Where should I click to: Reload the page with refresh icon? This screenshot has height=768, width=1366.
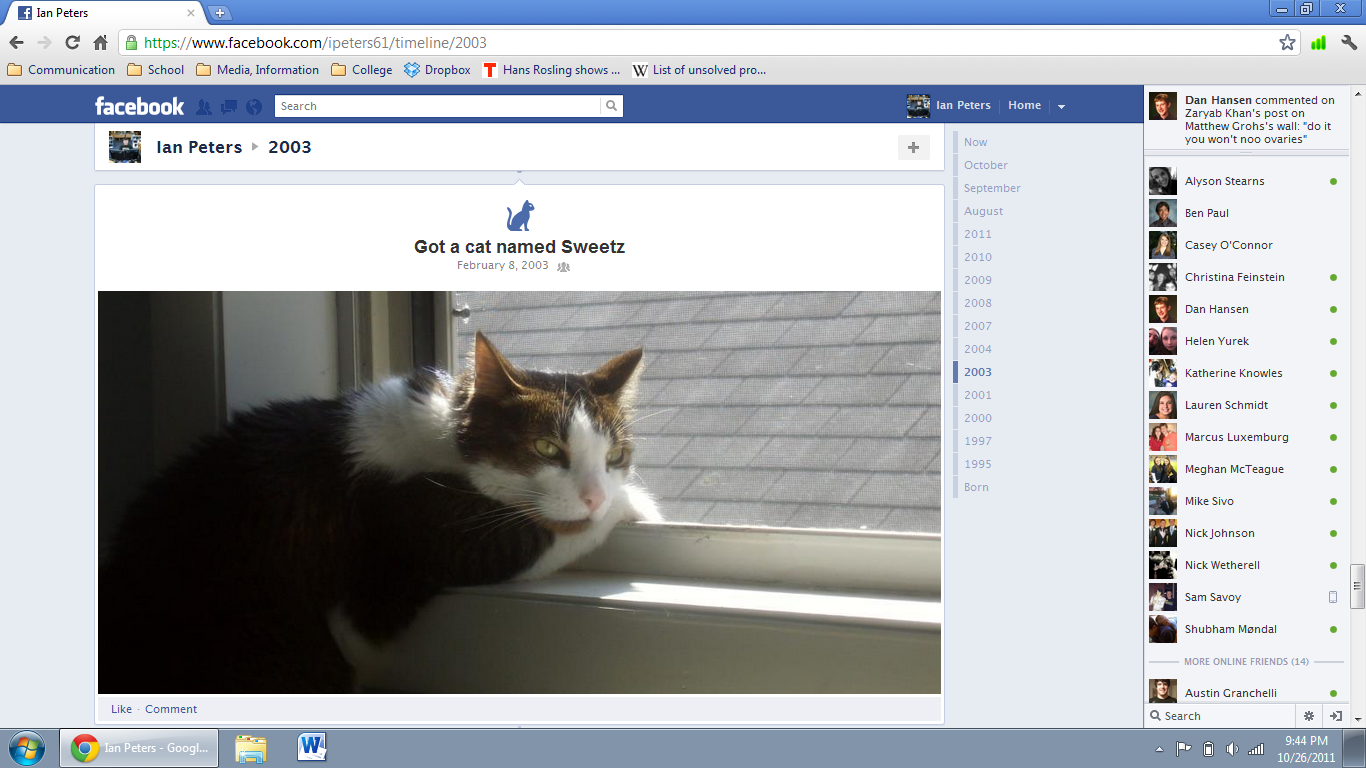click(x=72, y=43)
